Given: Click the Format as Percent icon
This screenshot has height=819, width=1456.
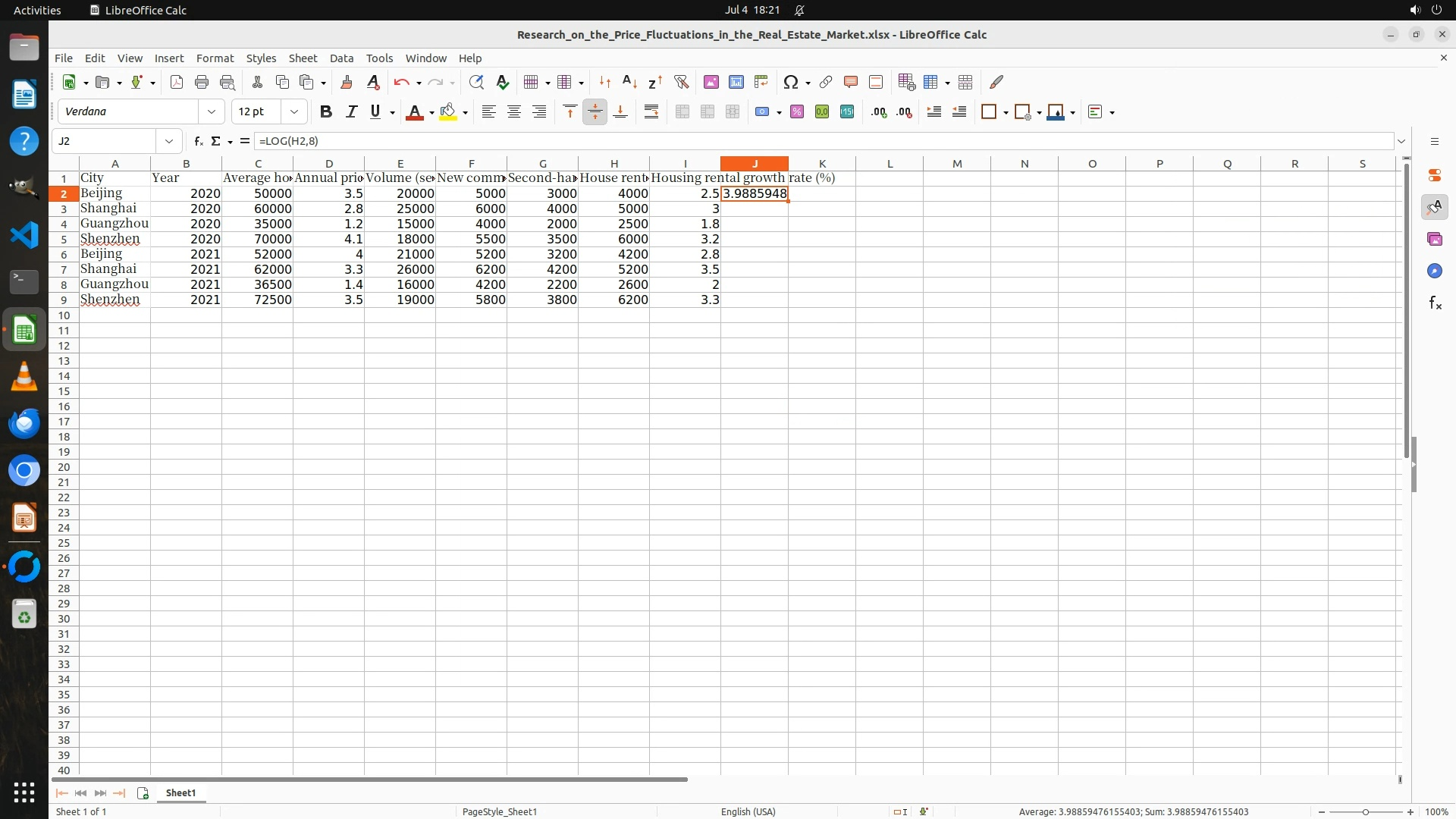Looking at the screenshot, I should (x=796, y=111).
